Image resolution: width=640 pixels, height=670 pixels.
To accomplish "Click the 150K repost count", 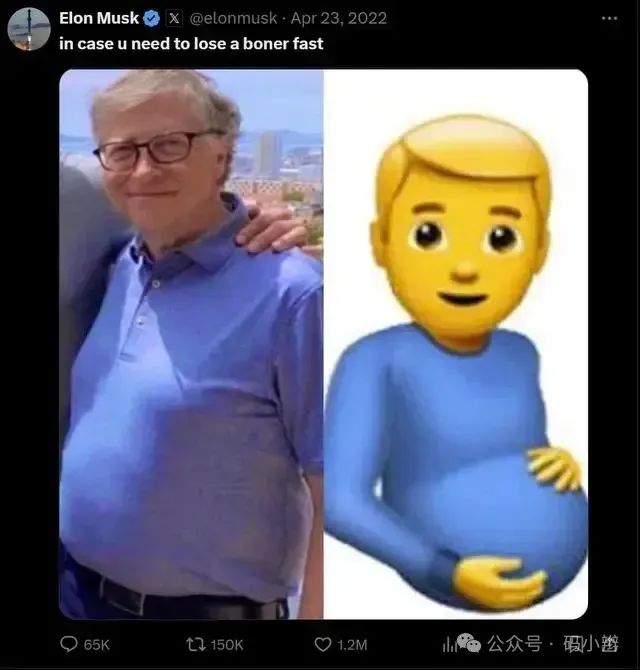I will point(227,645).
